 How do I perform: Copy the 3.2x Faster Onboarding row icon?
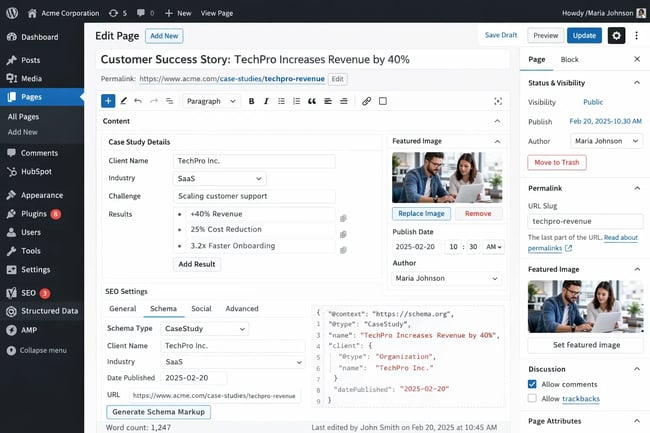pos(343,250)
